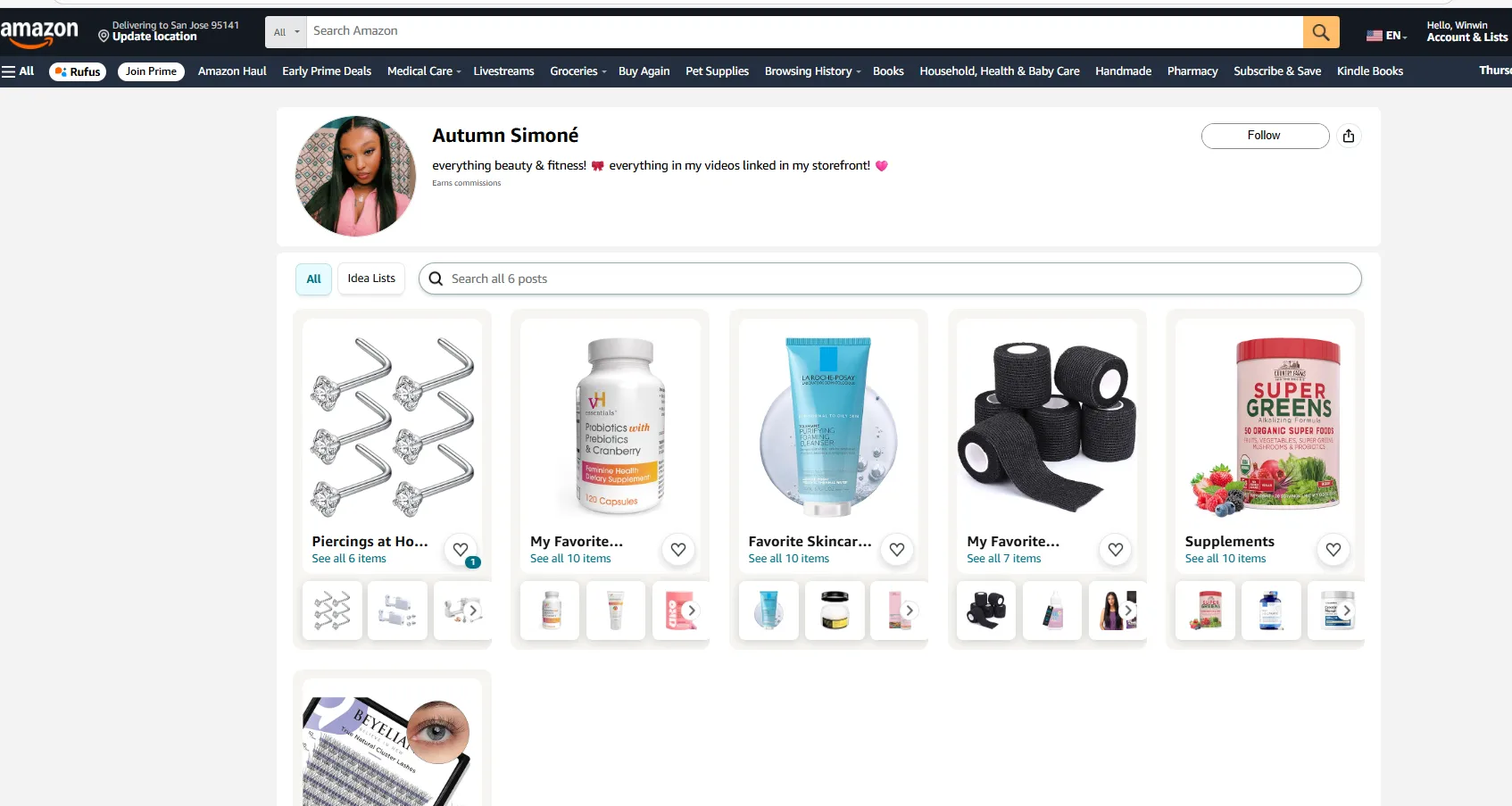Image resolution: width=1512 pixels, height=806 pixels.
Task: Click the Update location pin
Action: pyautogui.click(x=104, y=37)
